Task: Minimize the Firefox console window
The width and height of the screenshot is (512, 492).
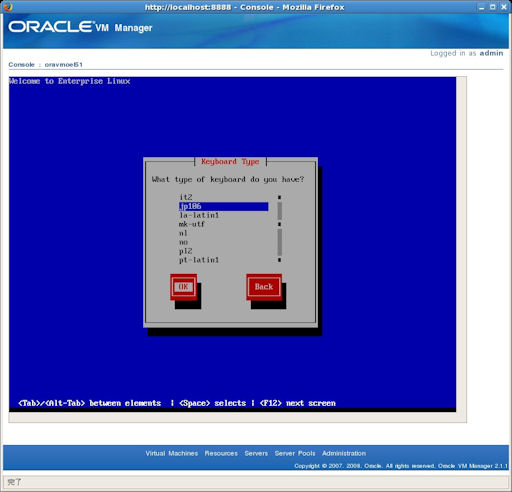Action: tap(481, 7)
